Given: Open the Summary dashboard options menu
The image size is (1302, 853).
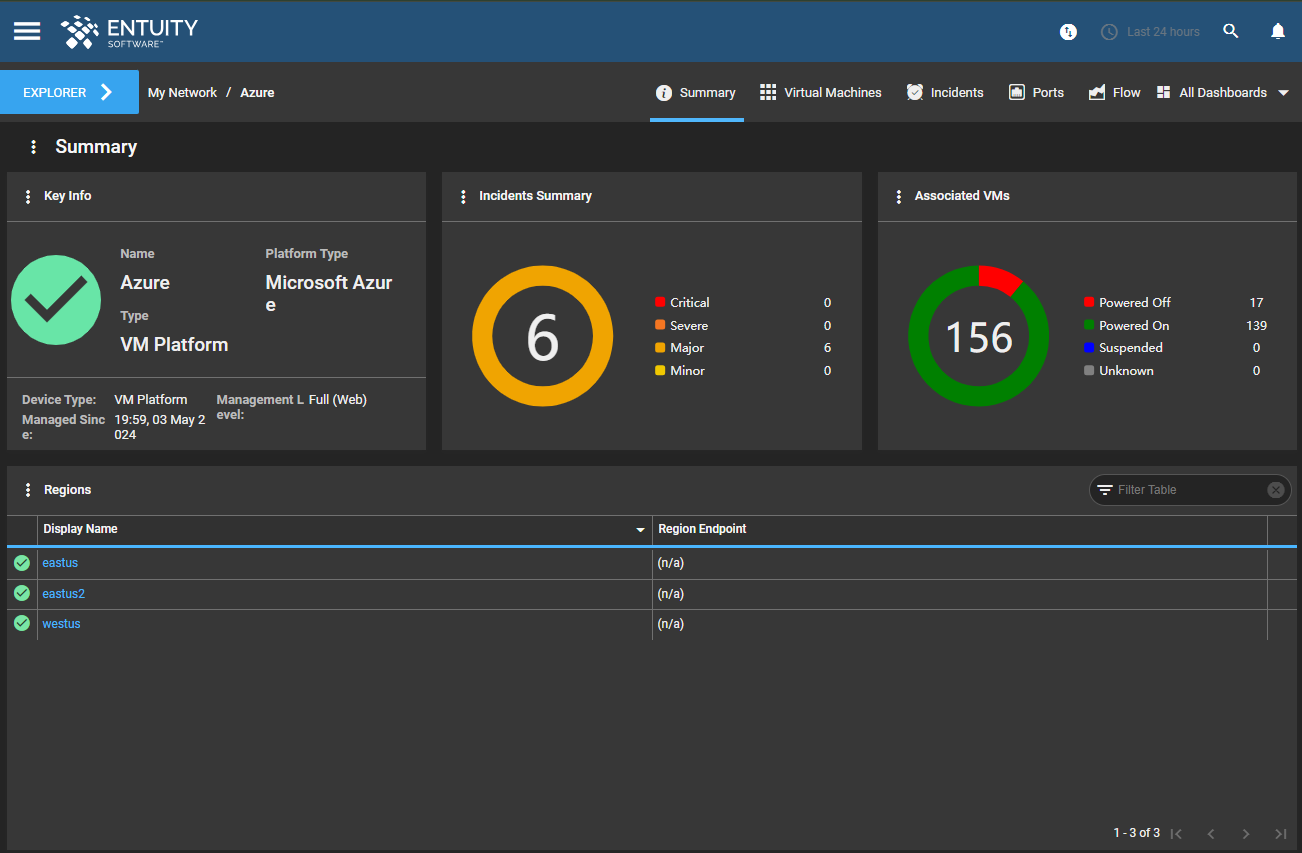Looking at the screenshot, I should 33,147.
